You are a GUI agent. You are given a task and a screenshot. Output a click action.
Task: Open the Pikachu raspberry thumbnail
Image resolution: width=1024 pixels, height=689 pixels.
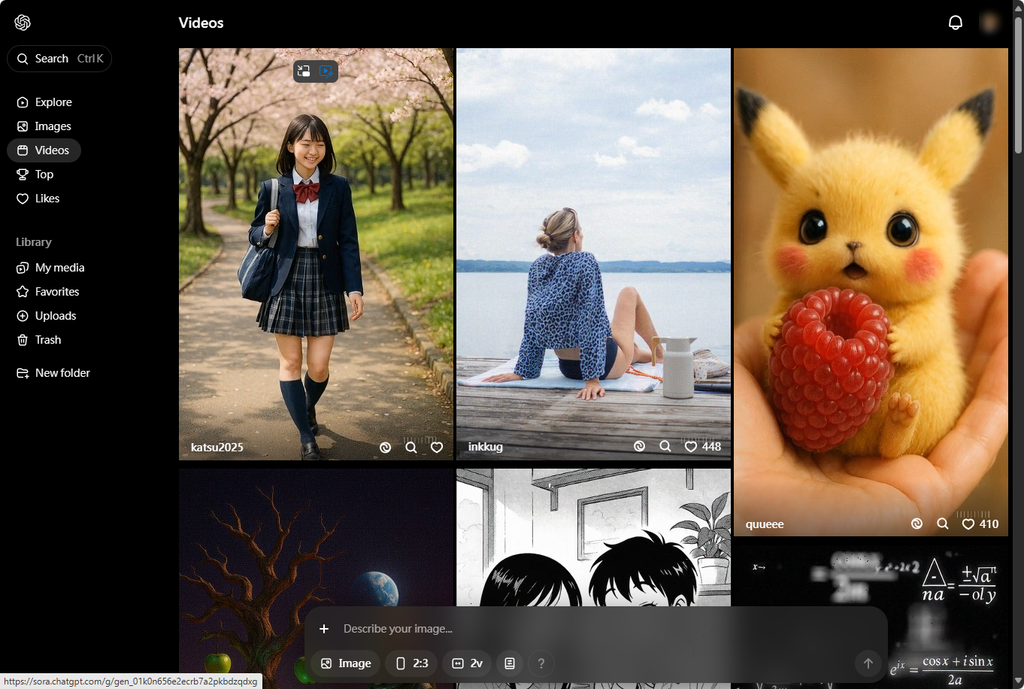[x=871, y=292]
